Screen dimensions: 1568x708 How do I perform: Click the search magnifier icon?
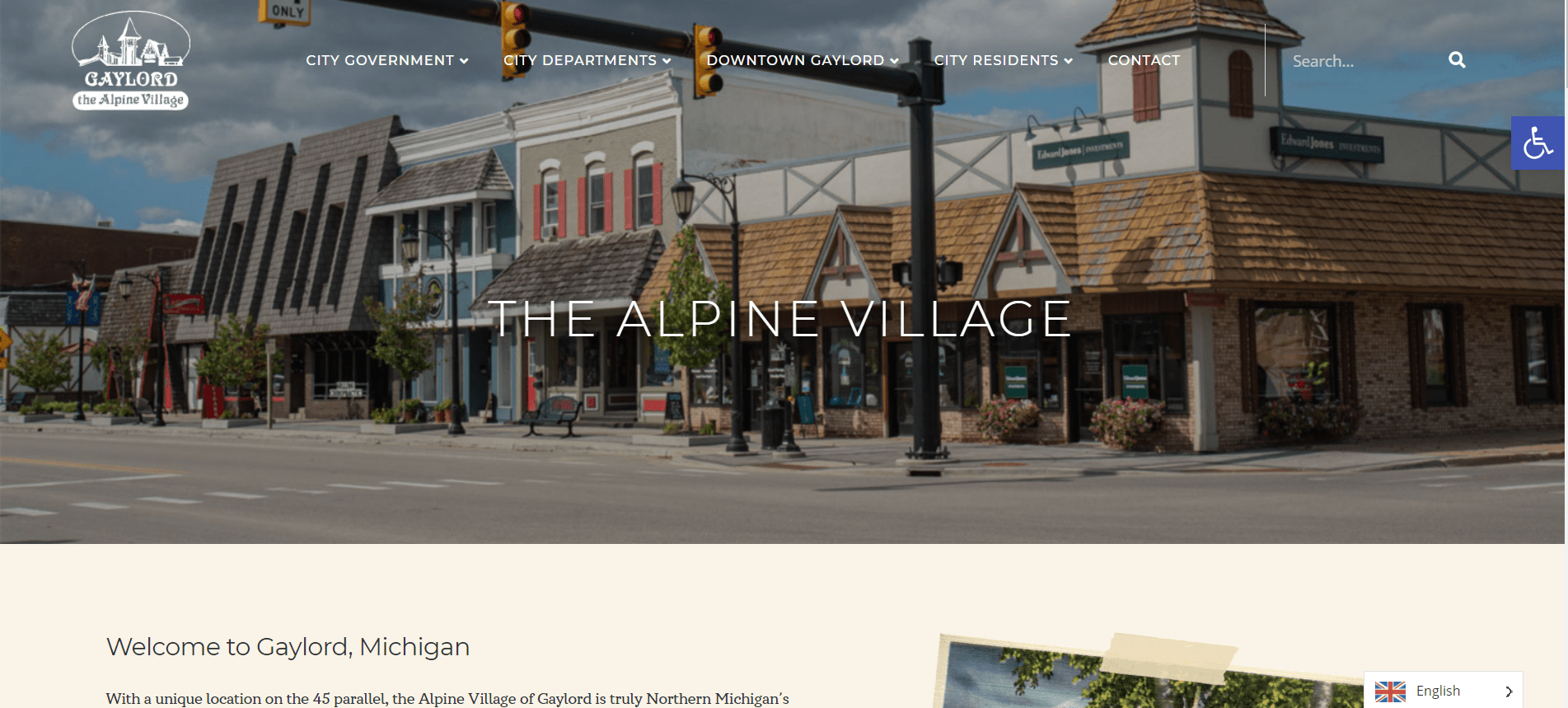click(x=1457, y=60)
